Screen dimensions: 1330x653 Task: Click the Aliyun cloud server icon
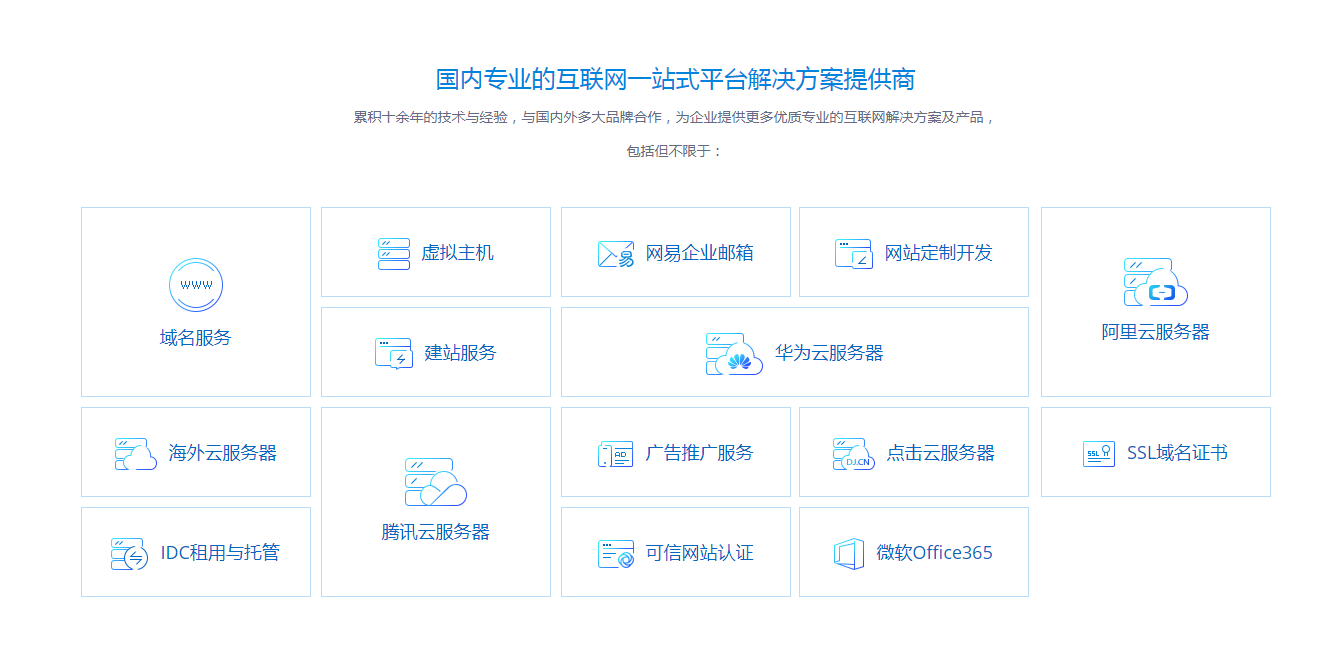click(1155, 282)
